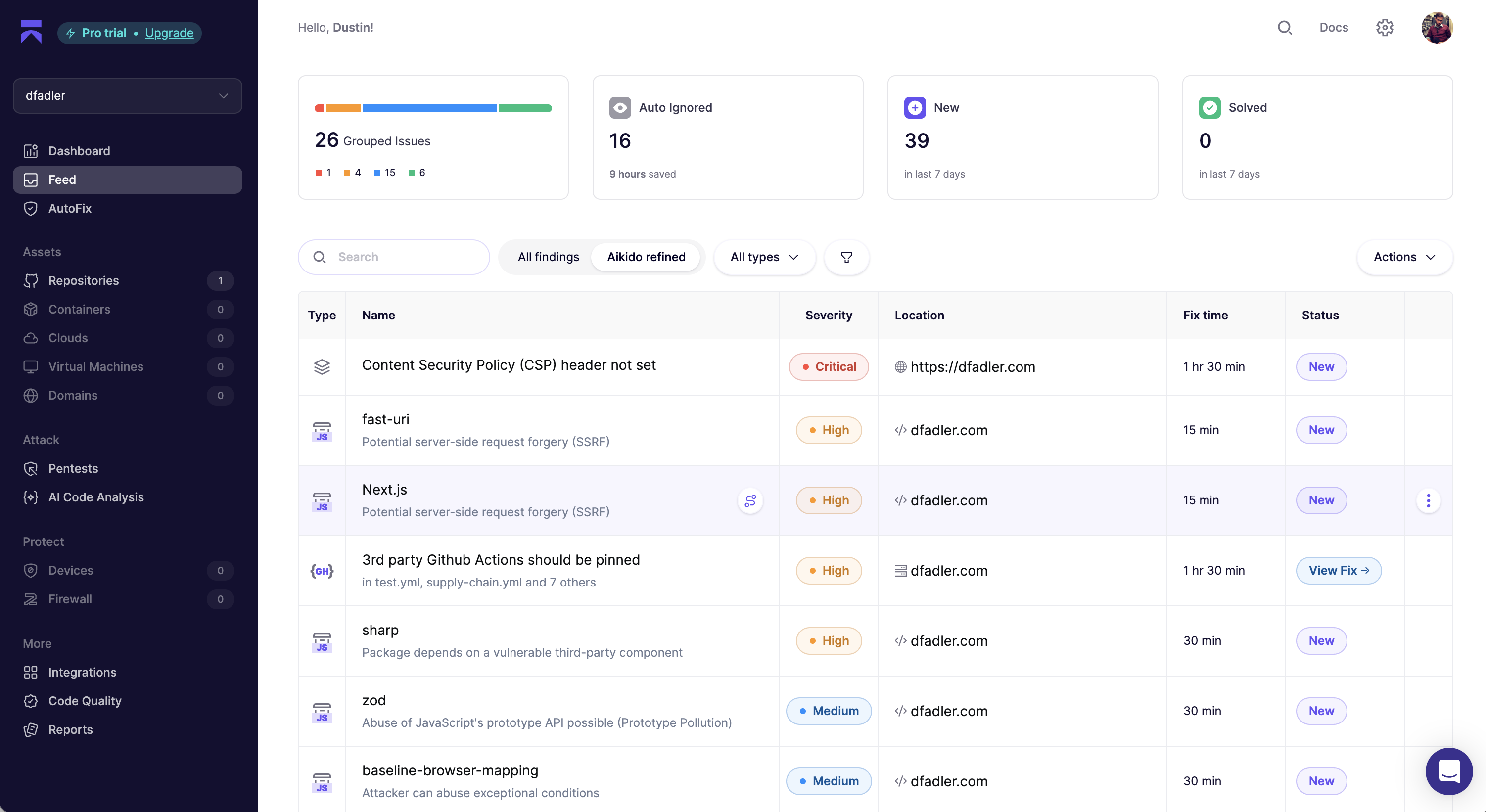
Task: Click the Medium badge in zod row
Action: click(x=829, y=711)
